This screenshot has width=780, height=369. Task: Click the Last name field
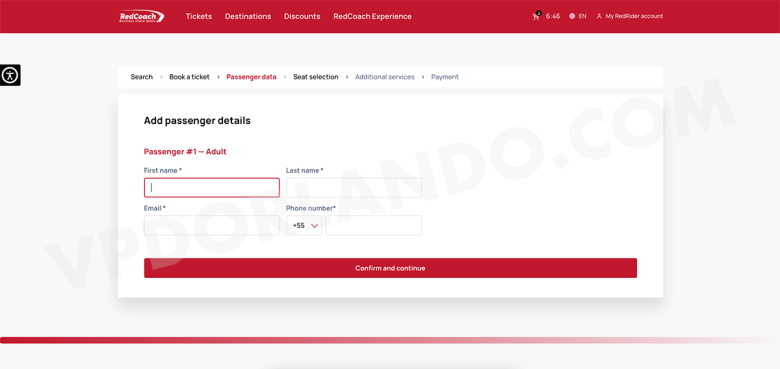click(x=354, y=187)
